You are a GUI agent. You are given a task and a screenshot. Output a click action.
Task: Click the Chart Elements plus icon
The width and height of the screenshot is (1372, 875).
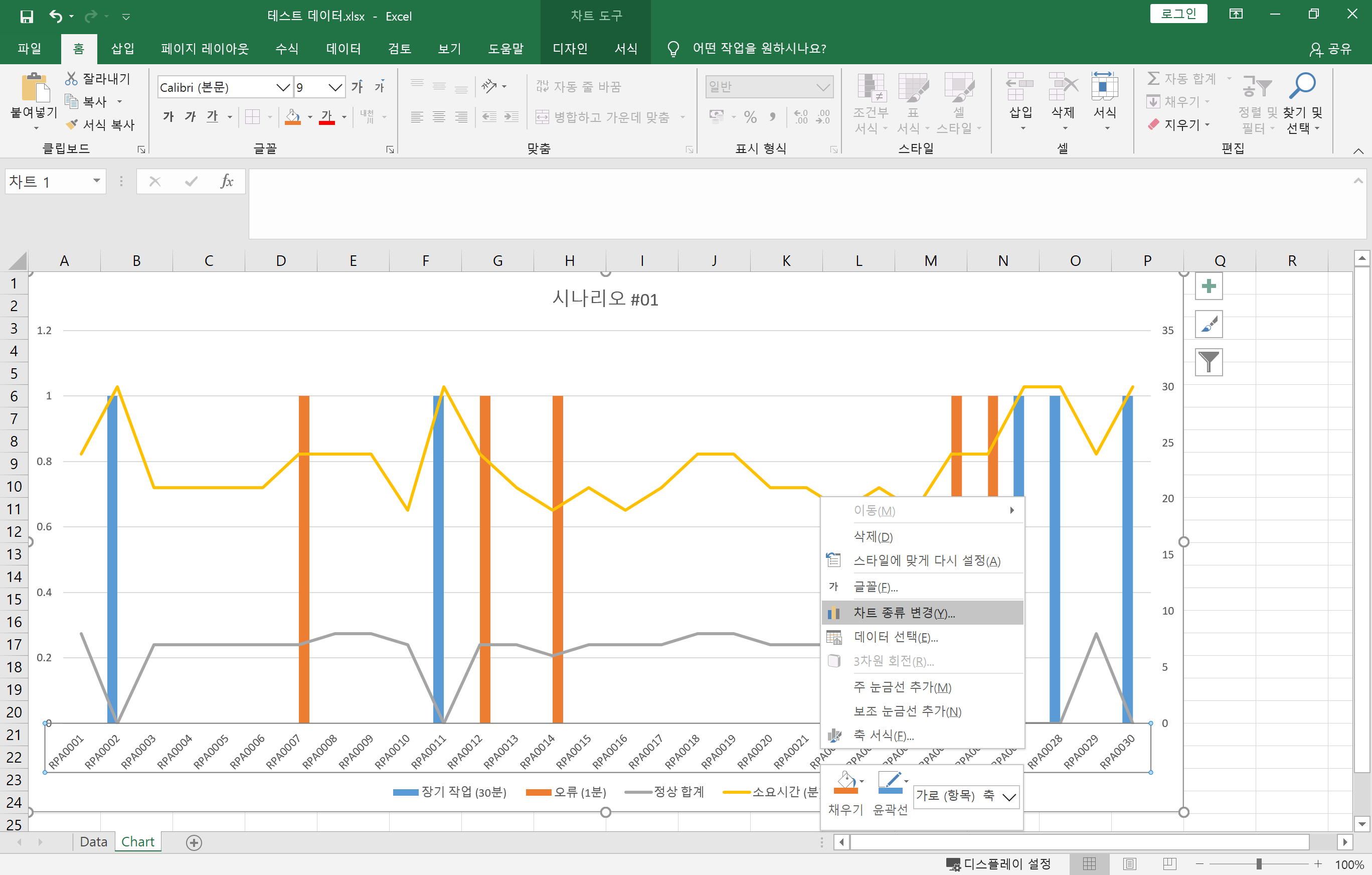coord(1209,286)
